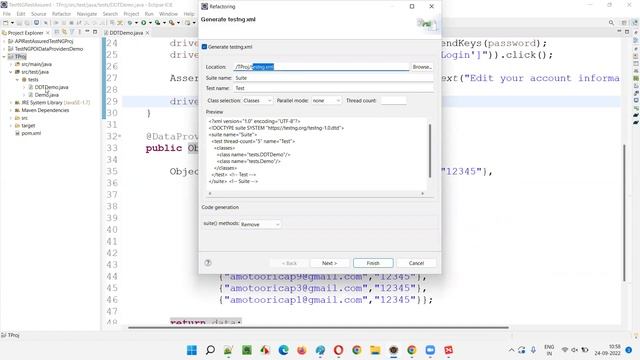Launch Opera from the taskbar
640x360 pixels.
338,350
